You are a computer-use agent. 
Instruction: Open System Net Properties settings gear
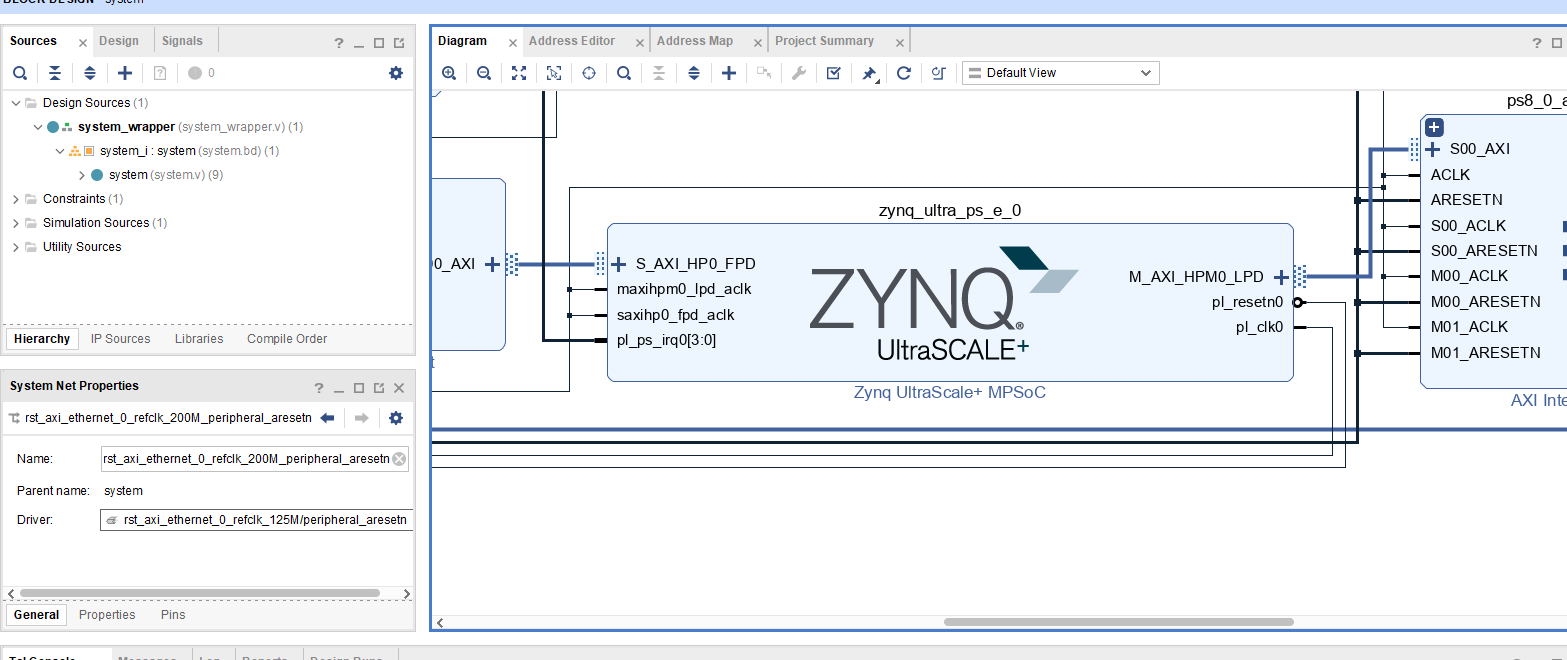(x=396, y=418)
